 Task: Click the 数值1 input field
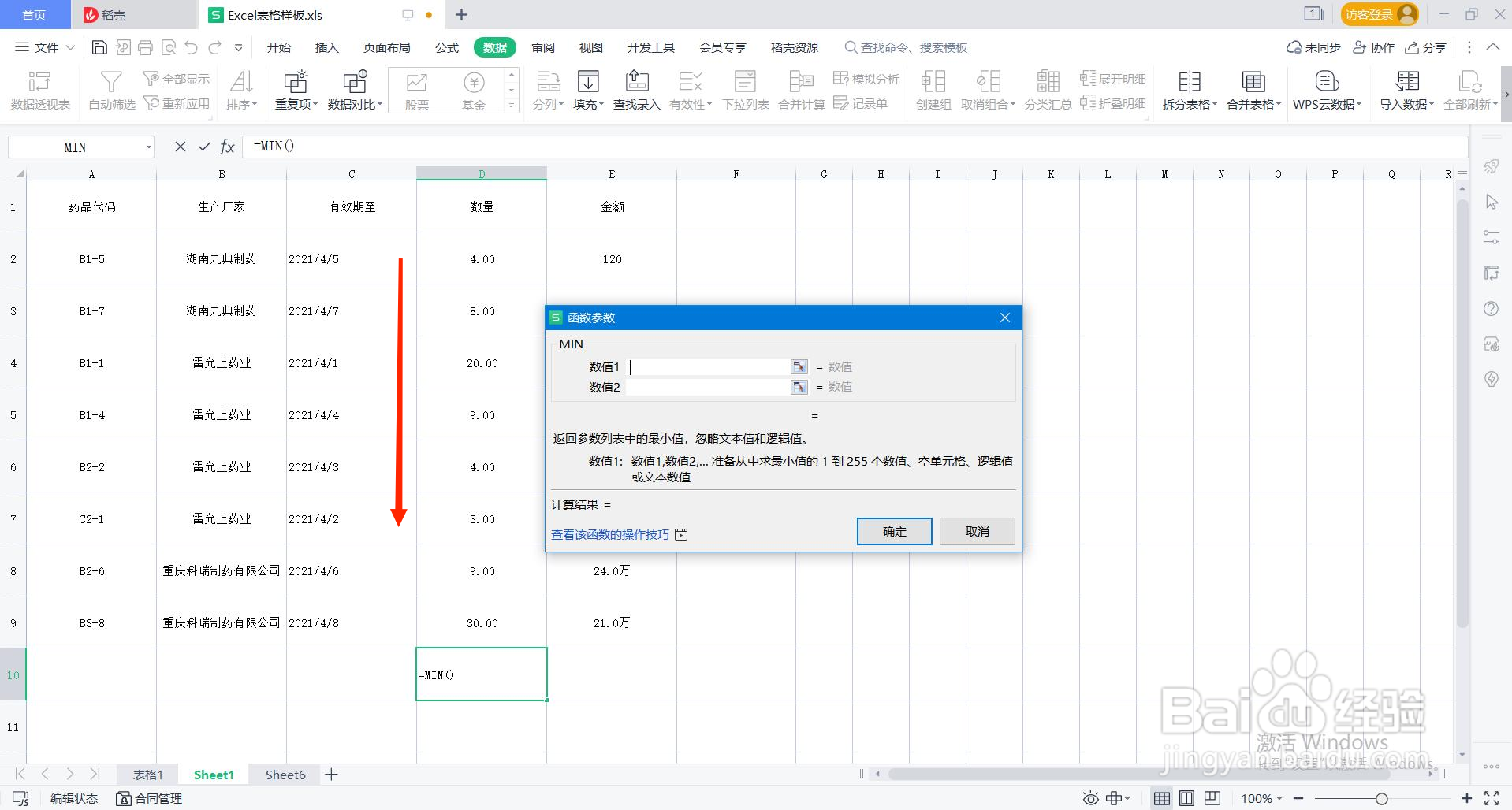(x=708, y=366)
